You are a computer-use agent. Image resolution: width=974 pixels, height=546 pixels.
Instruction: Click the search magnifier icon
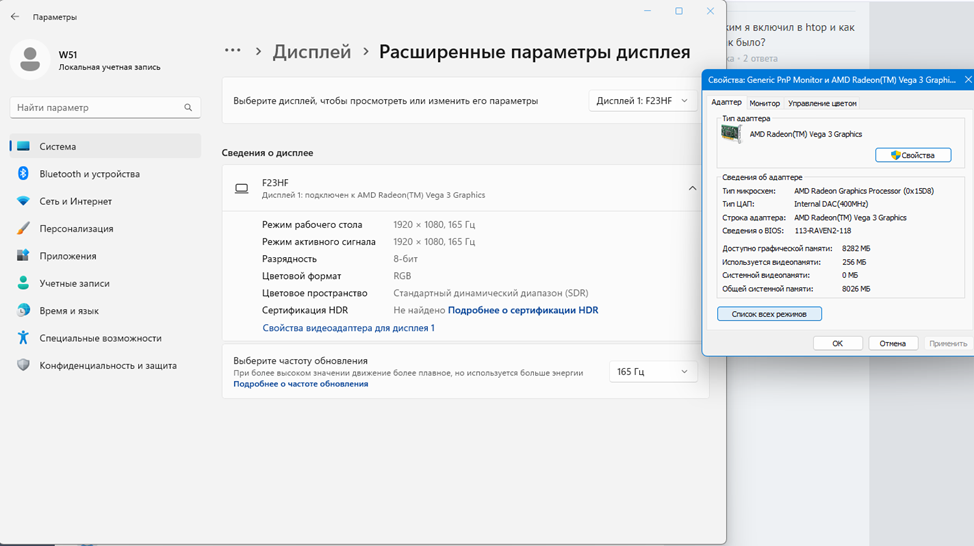[188, 107]
